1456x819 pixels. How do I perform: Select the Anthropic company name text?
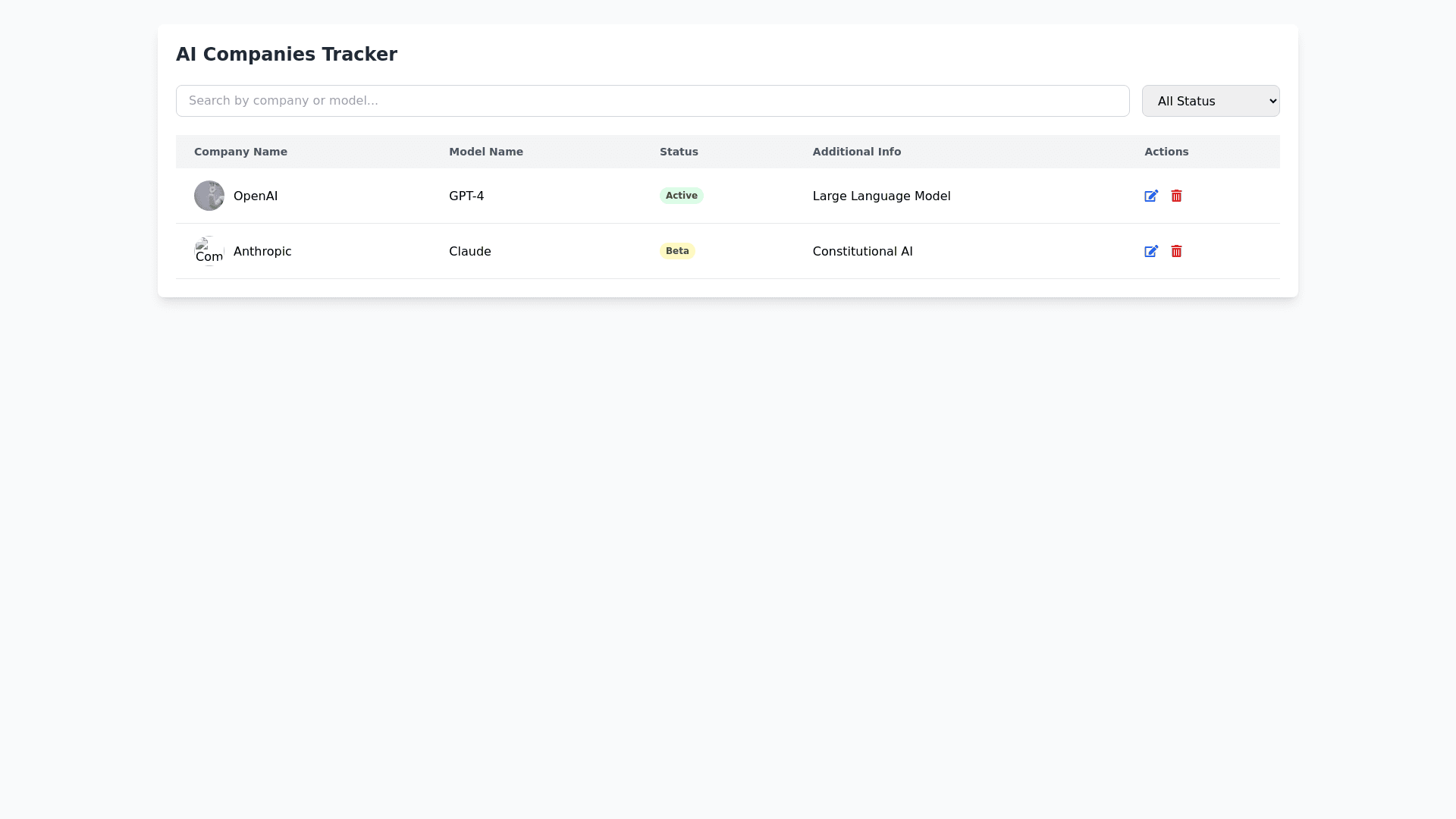tap(262, 251)
